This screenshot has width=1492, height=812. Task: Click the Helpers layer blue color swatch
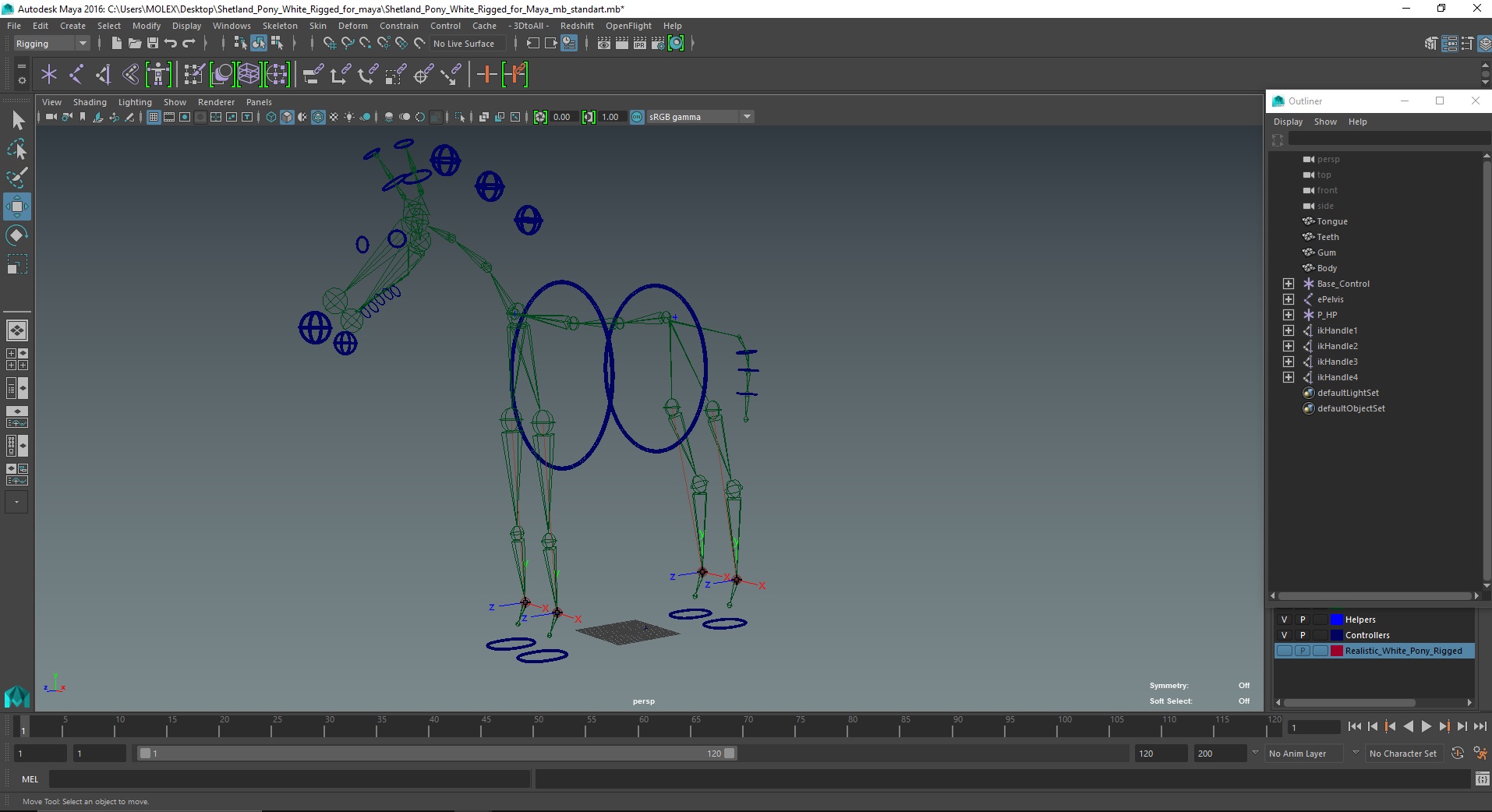click(x=1337, y=620)
